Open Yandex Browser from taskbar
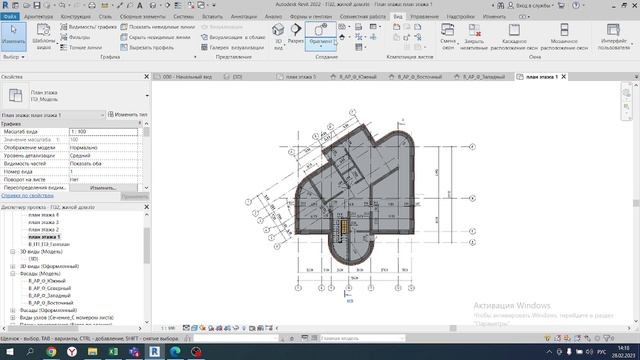The width and height of the screenshot is (640, 360). pos(72,351)
